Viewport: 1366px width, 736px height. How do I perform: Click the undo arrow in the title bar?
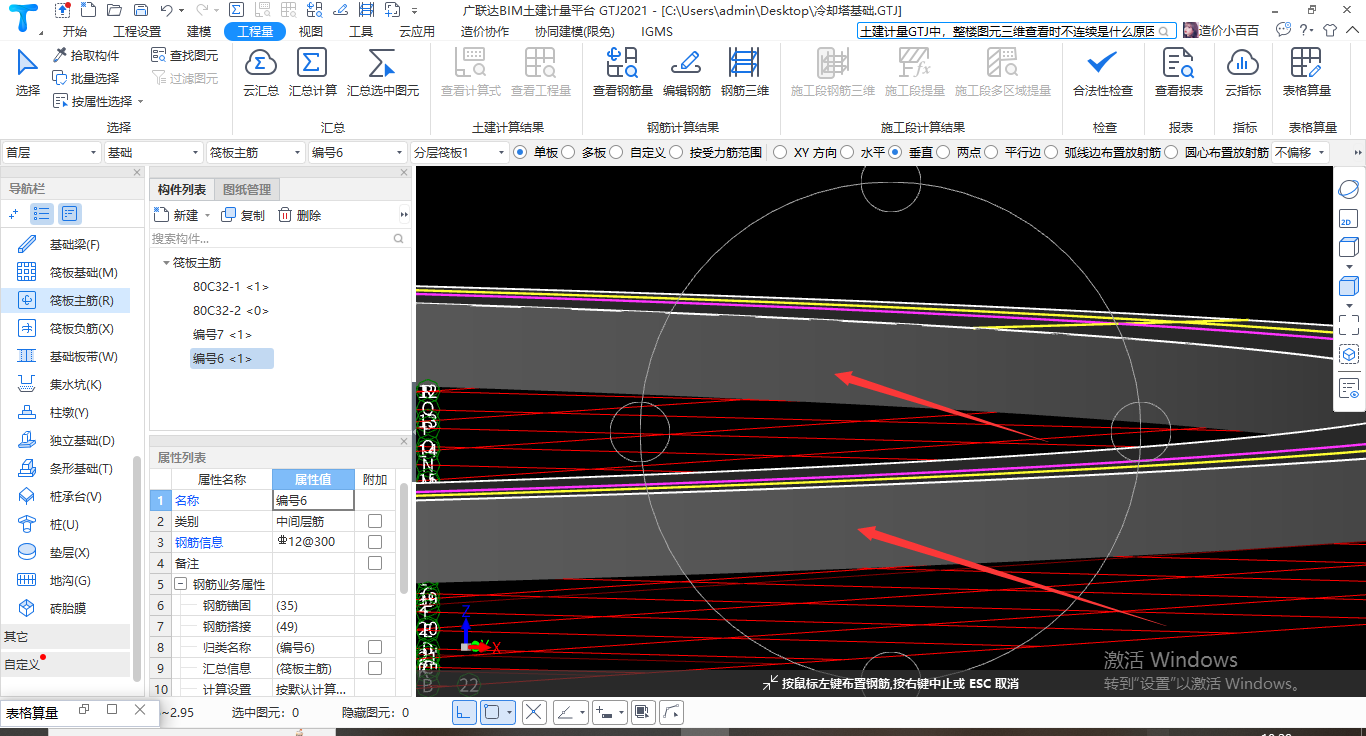coord(166,10)
